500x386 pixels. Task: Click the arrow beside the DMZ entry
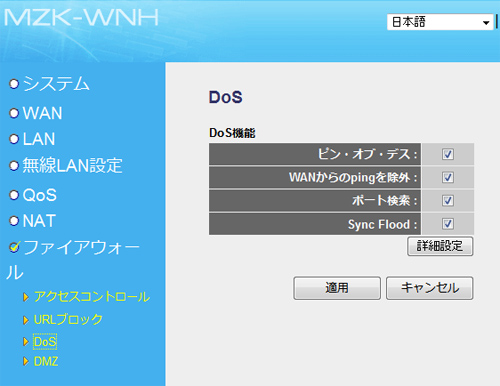pos(26,361)
